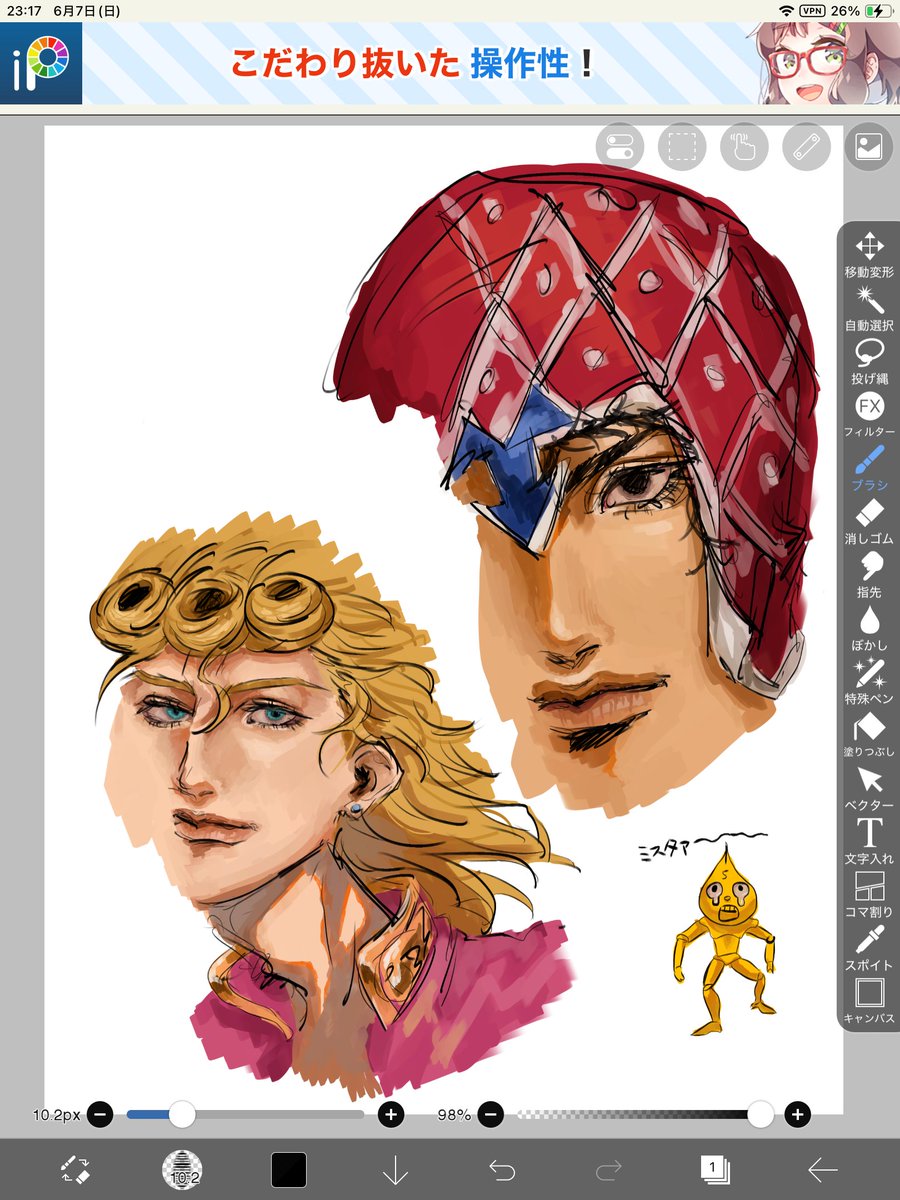
Task: Switch between brush and eraser icon
Action: click(x=75, y=1168)
